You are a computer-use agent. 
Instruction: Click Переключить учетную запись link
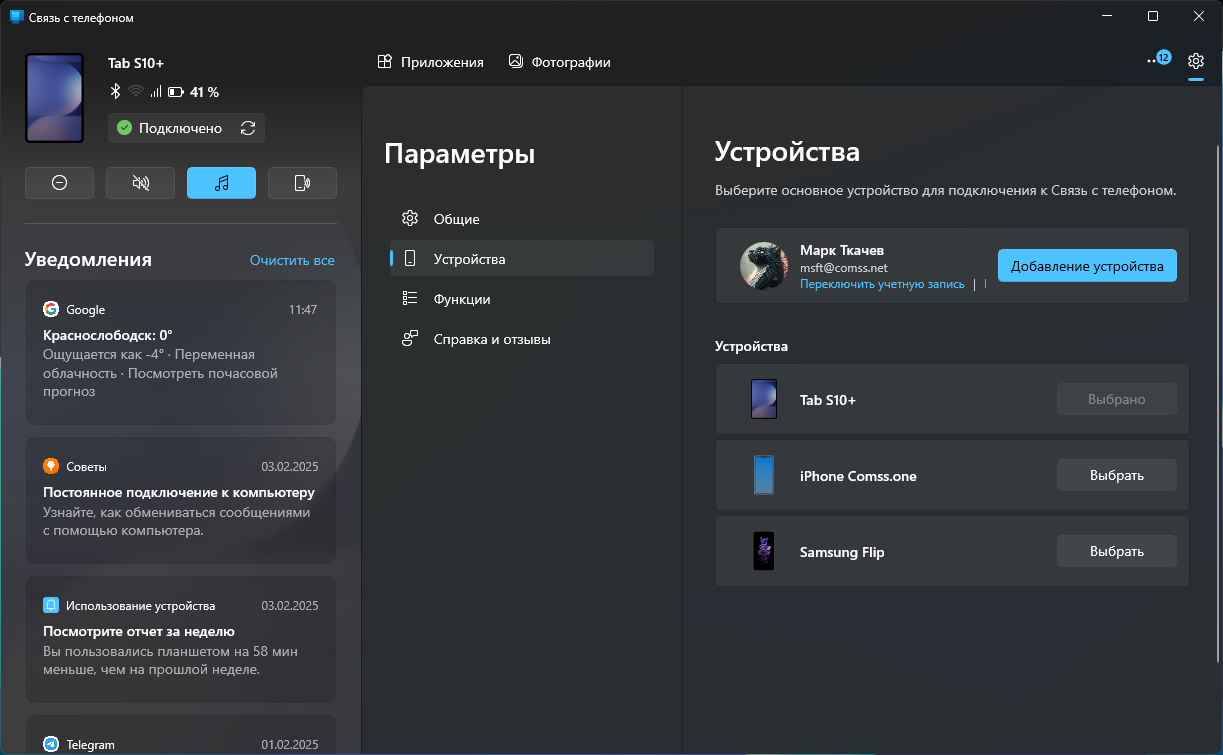[x=882, y=284]
